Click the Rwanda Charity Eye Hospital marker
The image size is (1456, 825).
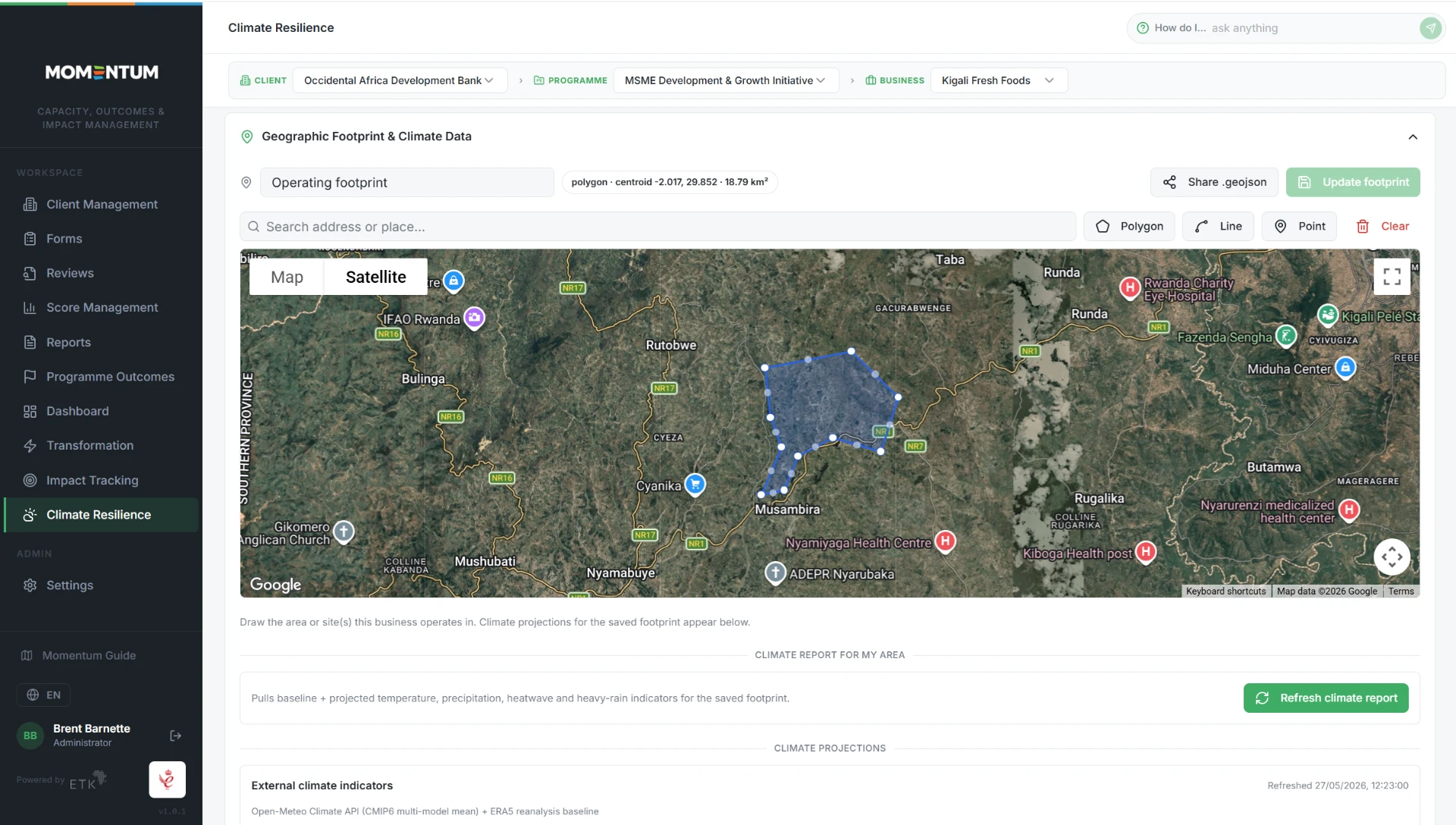pyautogui.click(x=1130, y=287)
